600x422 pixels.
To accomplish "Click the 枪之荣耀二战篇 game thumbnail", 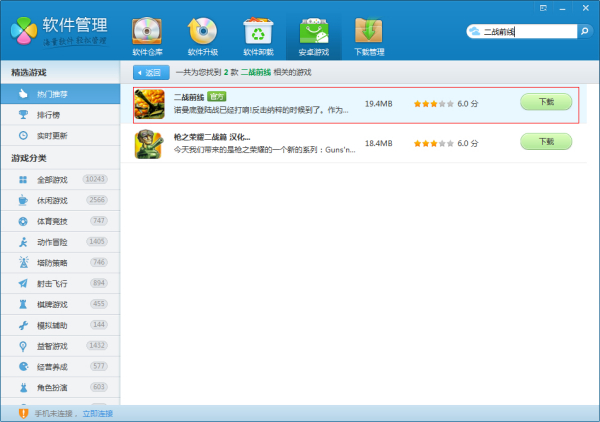I will click(x=149, y=144).
